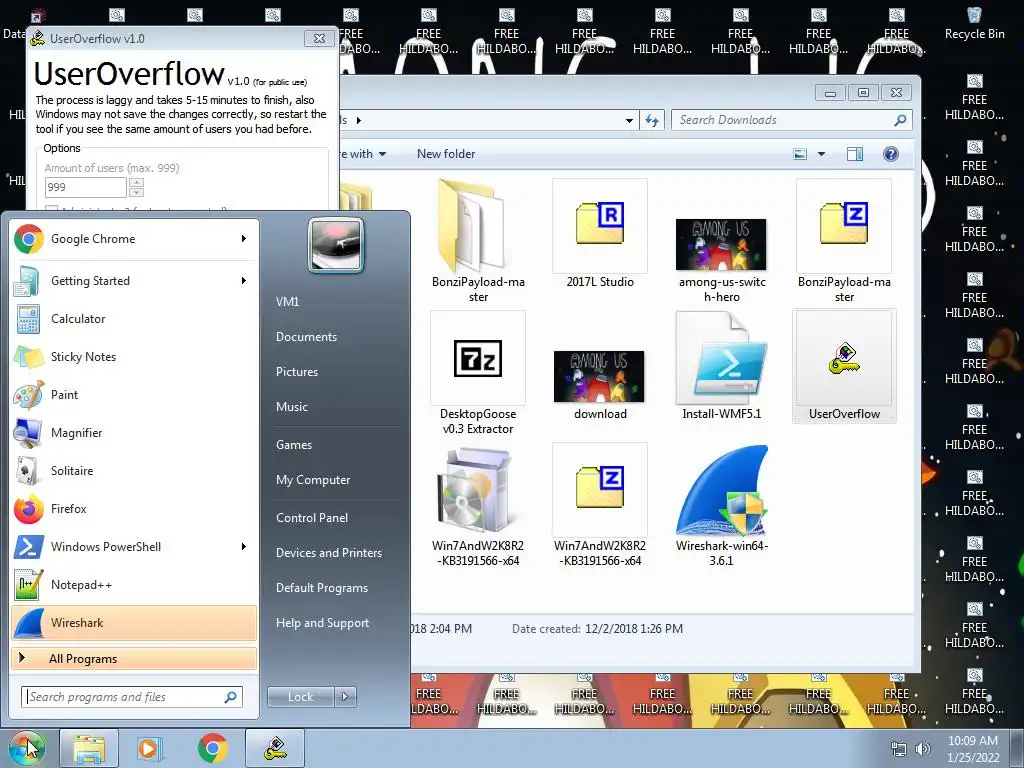Open the Recycle Bin on desktop
Screen dimensions: 1024x768
pyautogui.click(x=974, y=24)
